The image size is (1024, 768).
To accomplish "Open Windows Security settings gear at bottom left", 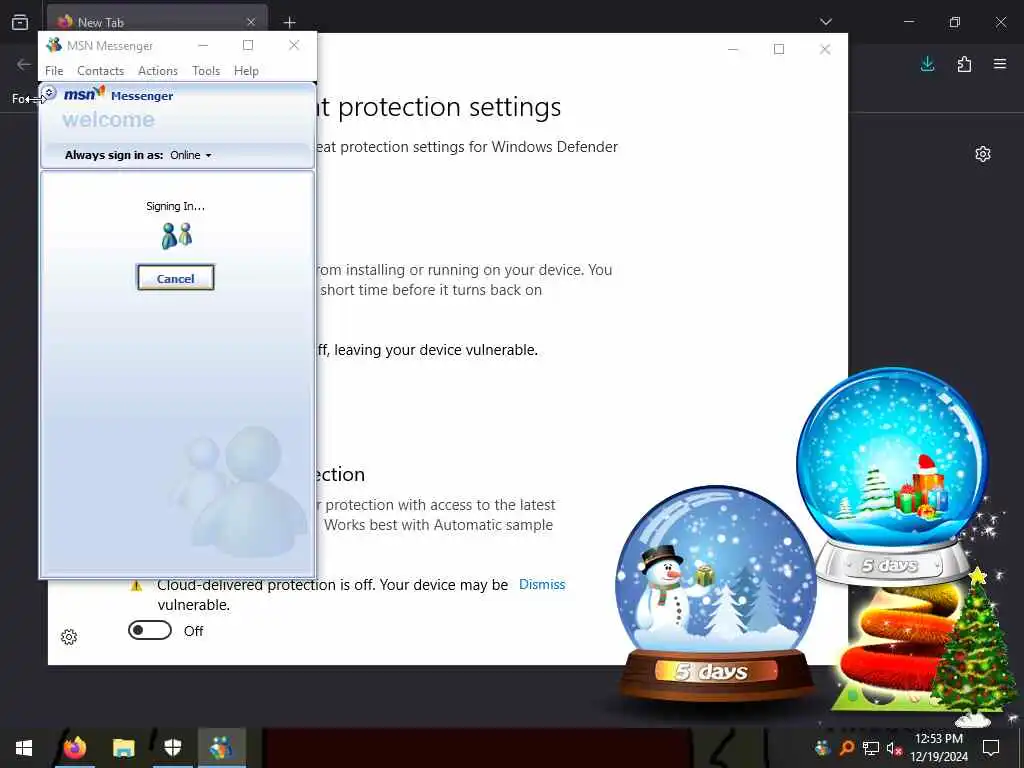I will pos(69,637).
